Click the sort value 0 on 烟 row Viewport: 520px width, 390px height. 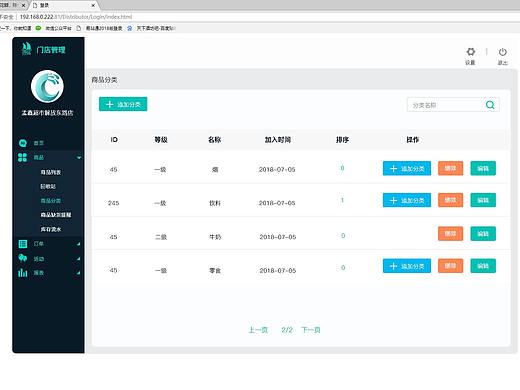[x=342, y=168]
